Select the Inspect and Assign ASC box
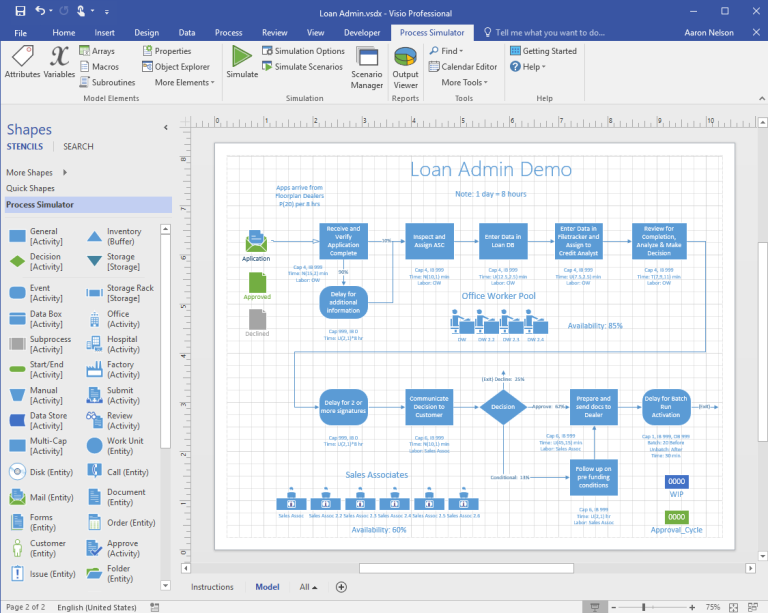Viewport: 768px width, 613px height. [x=430, y=241]
